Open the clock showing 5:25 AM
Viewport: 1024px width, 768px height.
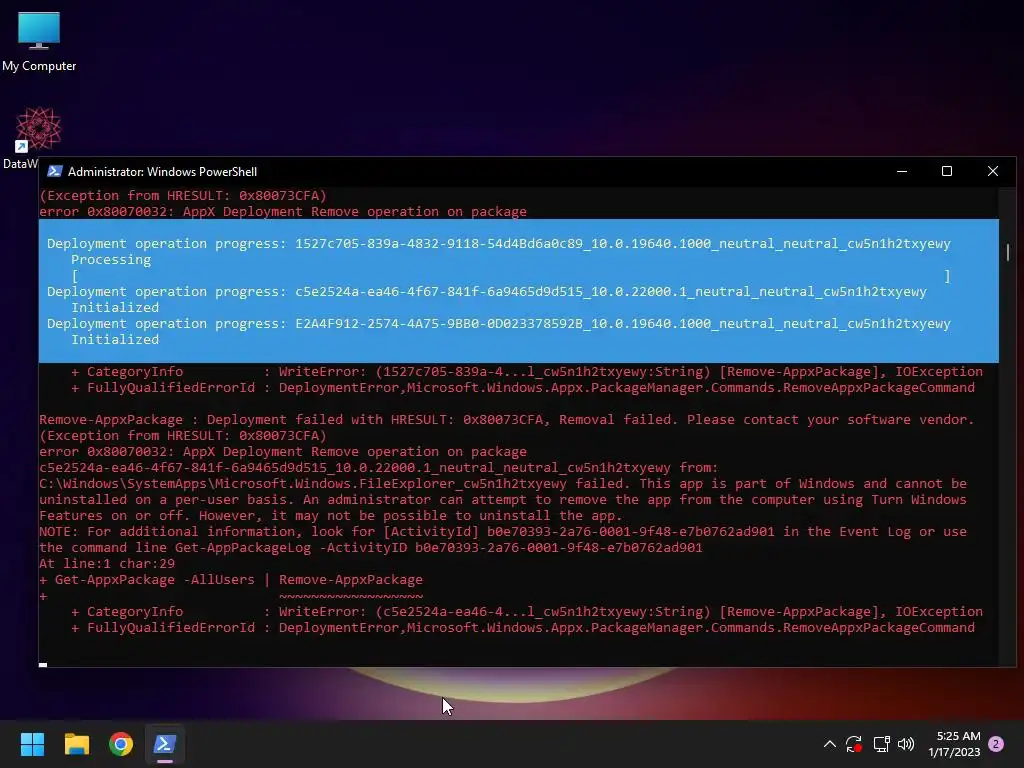[954, 744]
